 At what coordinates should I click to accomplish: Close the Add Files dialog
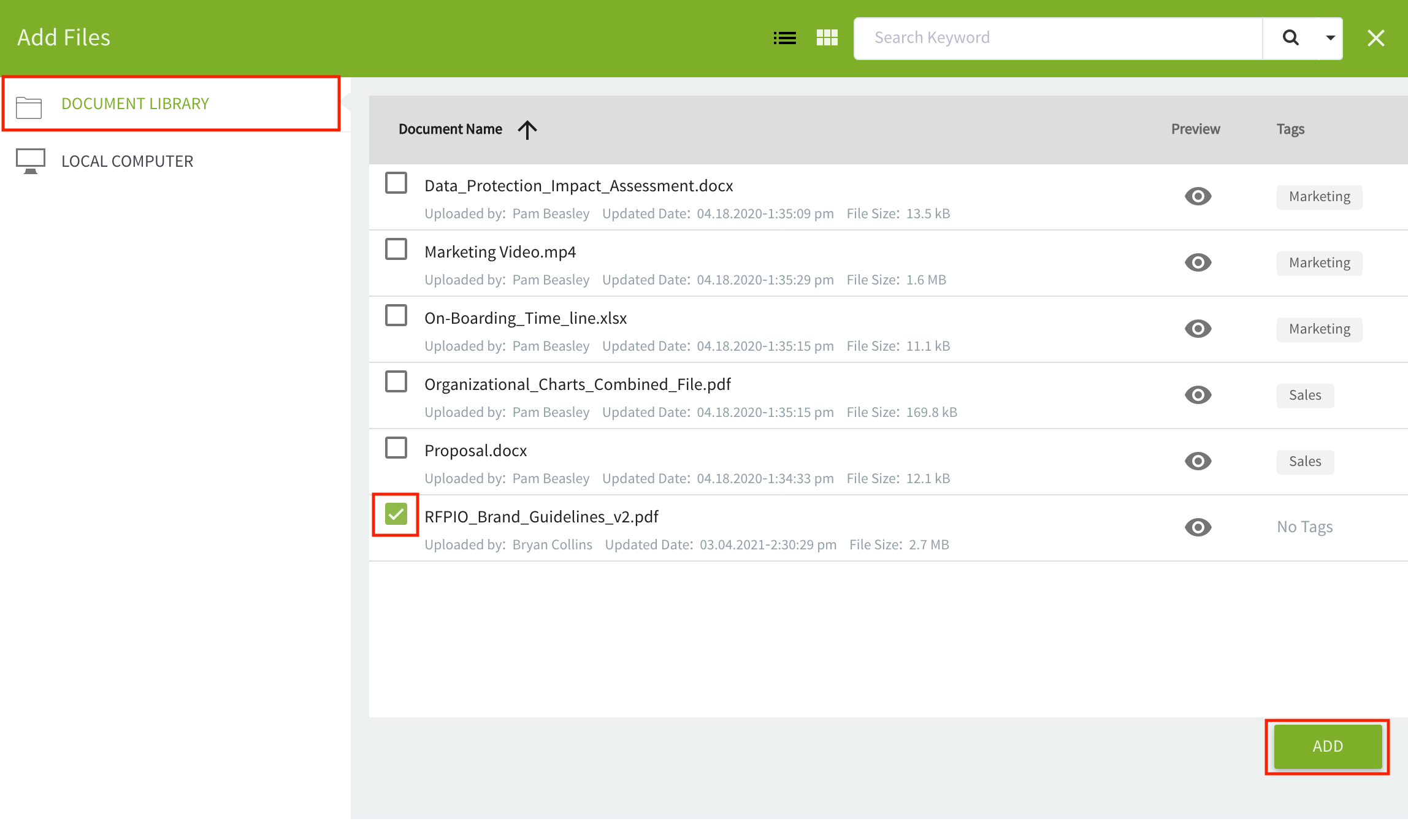pos(1375,38)
